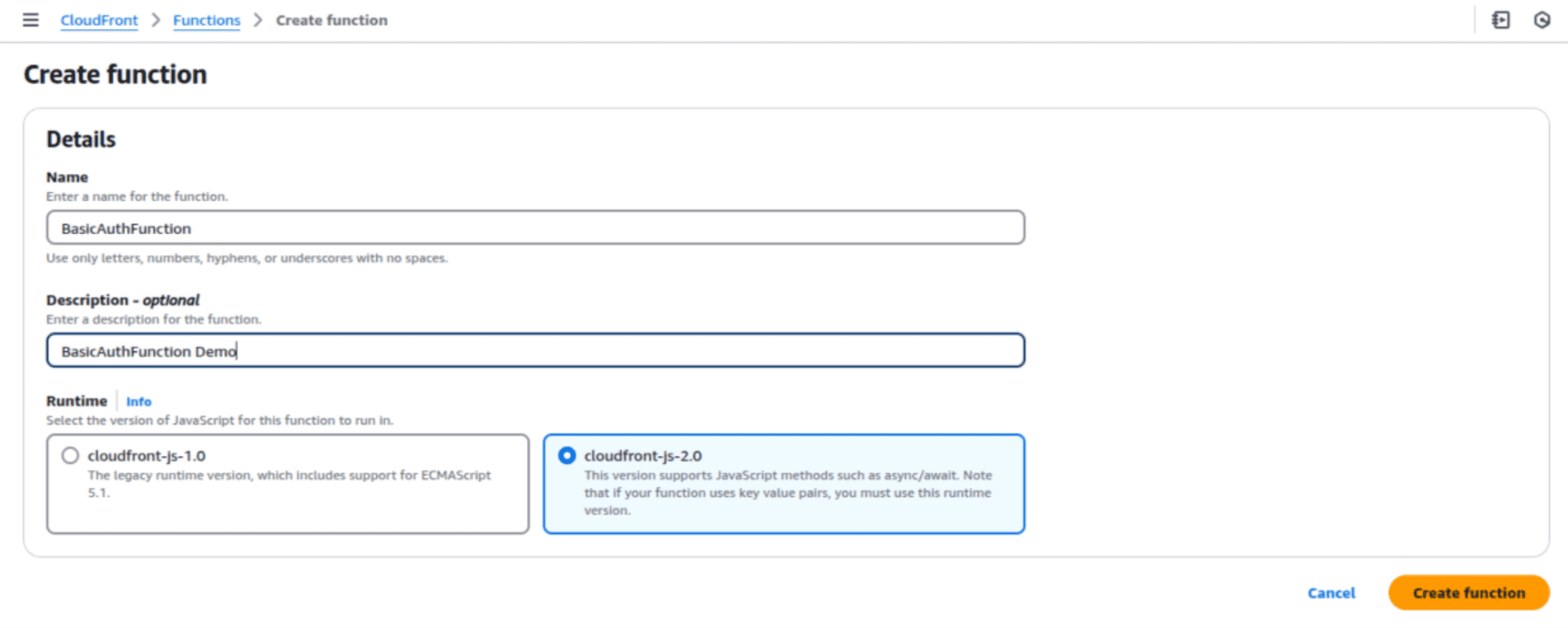1568x628 pixels.
Task: Click the Create function page heading
Action: tap(115, 75)
